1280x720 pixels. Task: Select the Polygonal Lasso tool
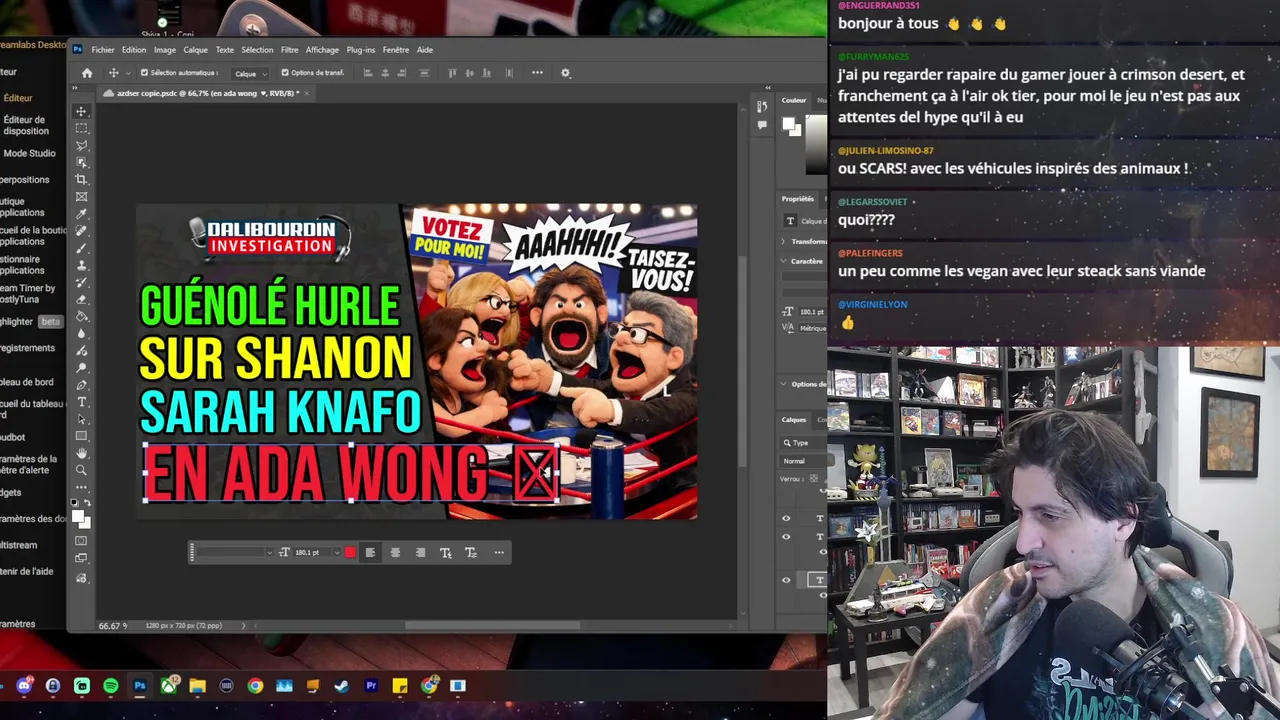point(81,145)
